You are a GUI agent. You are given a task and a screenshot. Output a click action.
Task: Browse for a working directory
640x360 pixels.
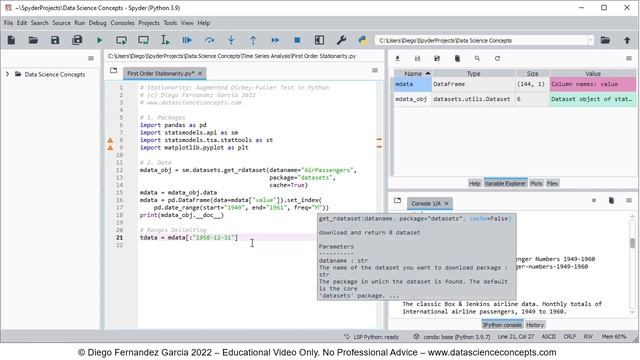point(605,40)
